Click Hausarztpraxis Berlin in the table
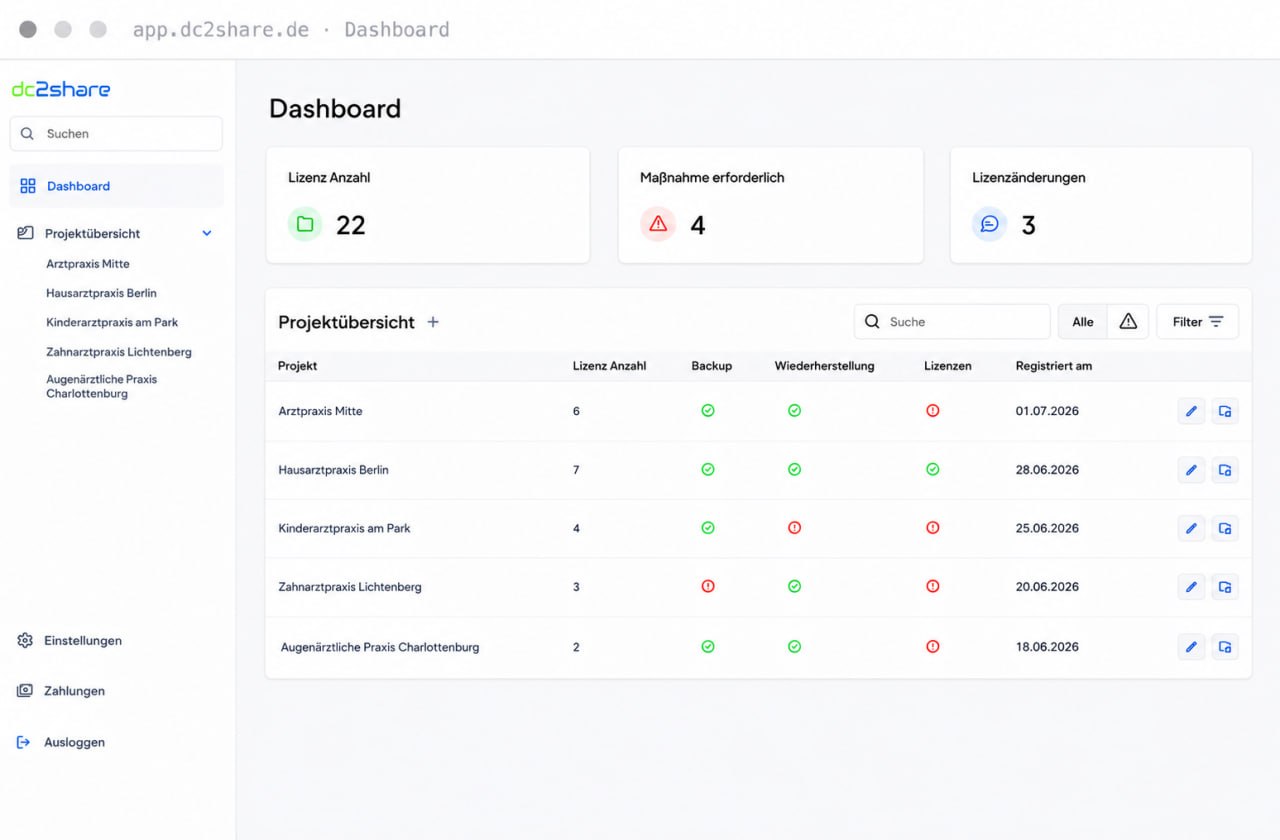This screenshot has width=1280, height=840. 334,470
